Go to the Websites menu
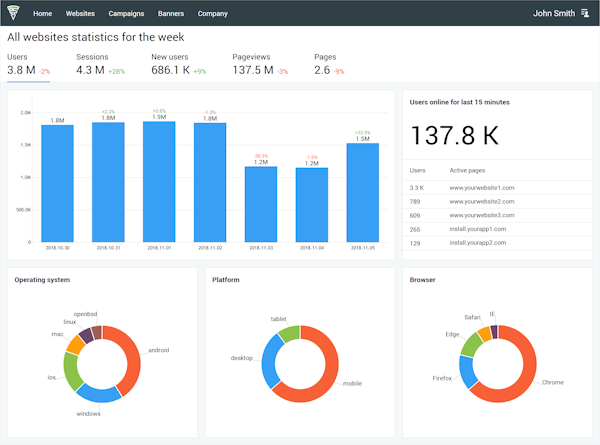600x445 pixels. click(81, 14)
